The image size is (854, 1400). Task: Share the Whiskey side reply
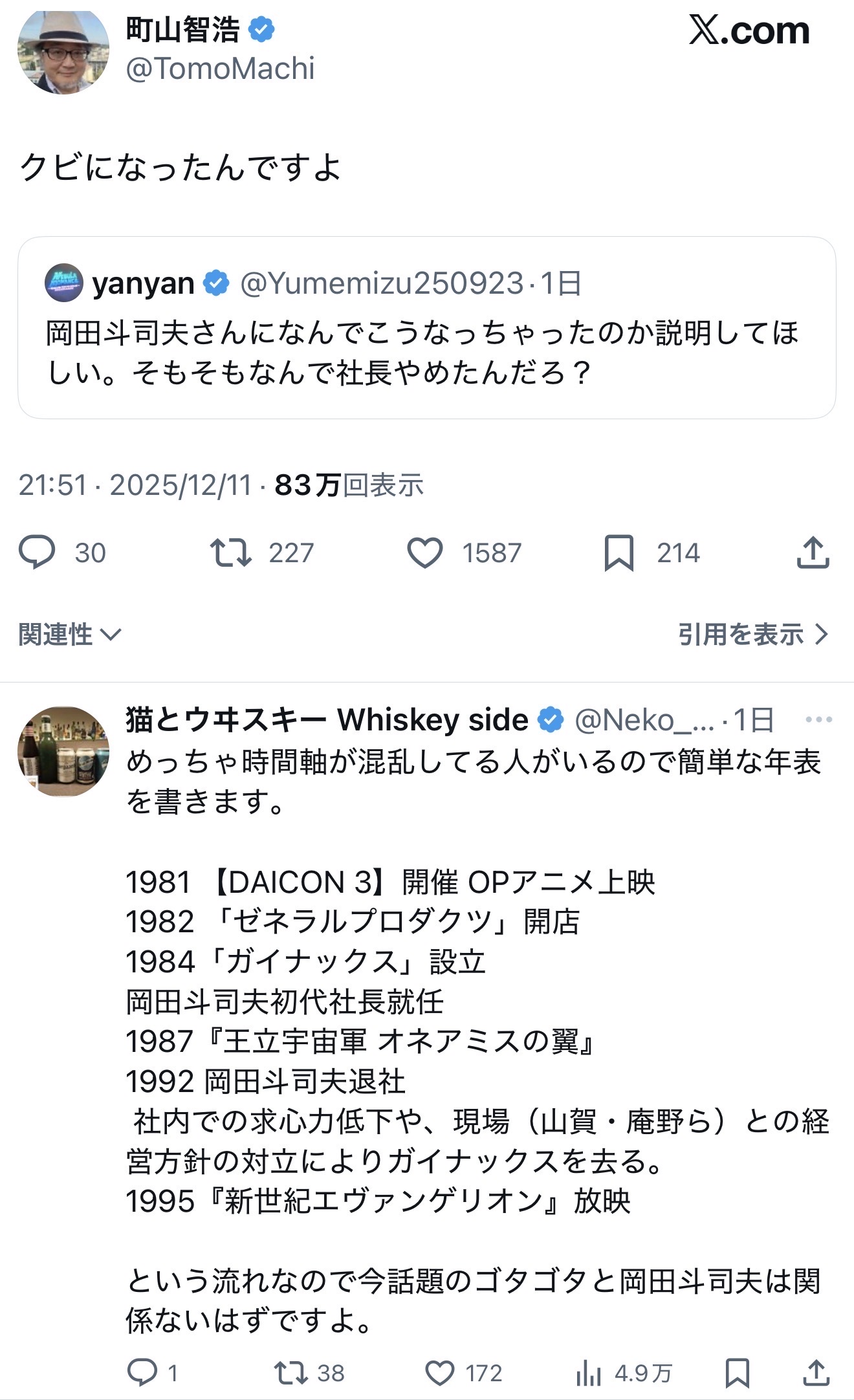coord(816,1372)
